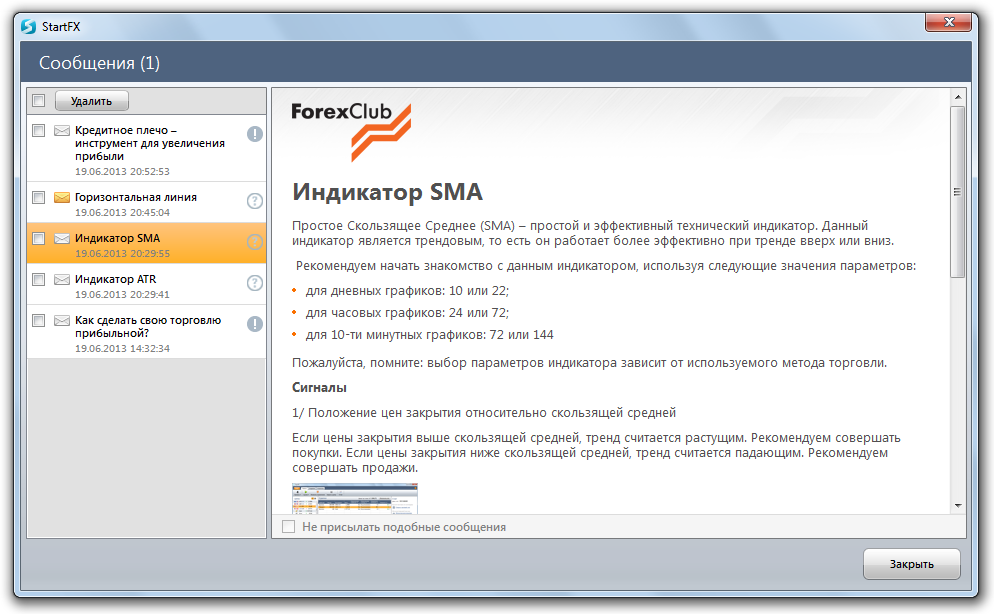Click the Удалить button
The height and width of the screenshot is (614, 994).
pos(91,101)
